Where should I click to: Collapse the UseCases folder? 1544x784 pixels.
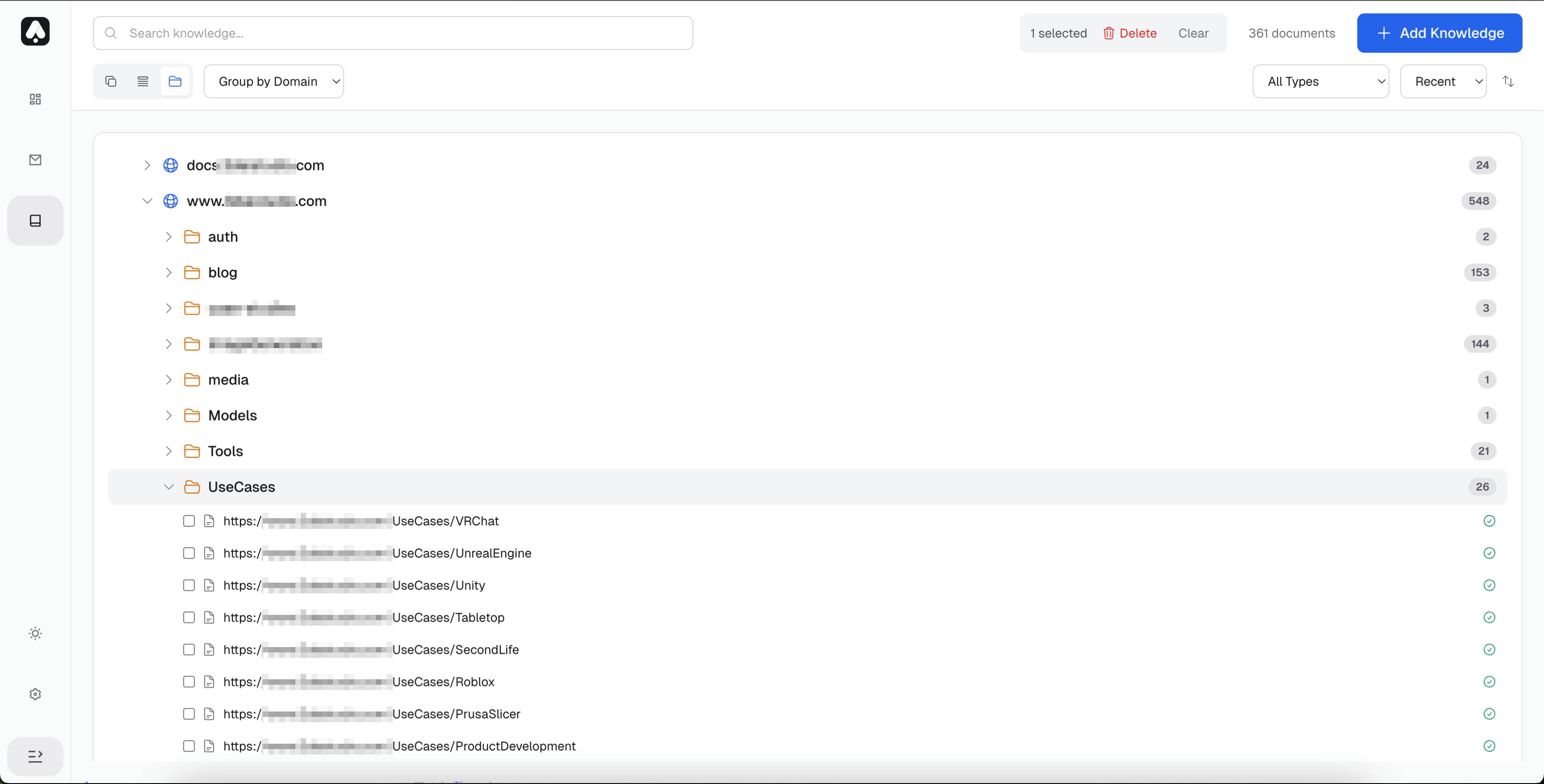[168, 487]
